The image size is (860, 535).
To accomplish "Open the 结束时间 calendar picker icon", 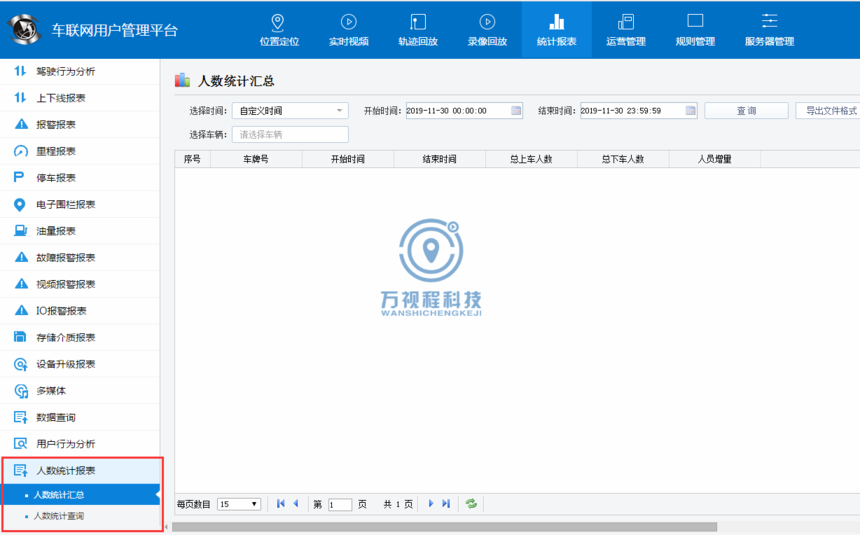I will [x=690, y=110].
